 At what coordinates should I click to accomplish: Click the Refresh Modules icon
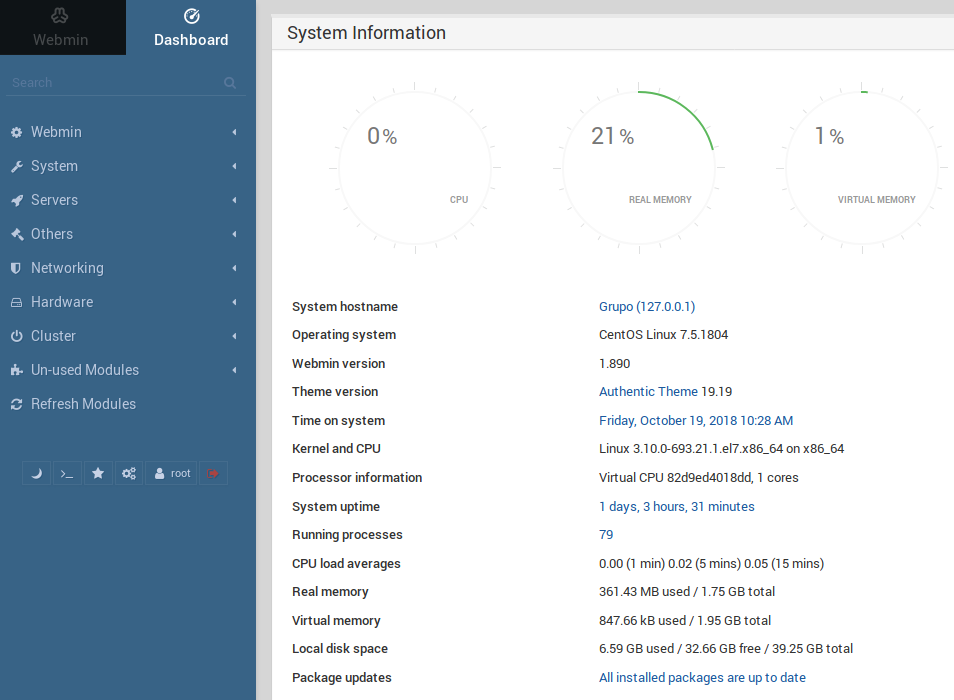[16, 404]
